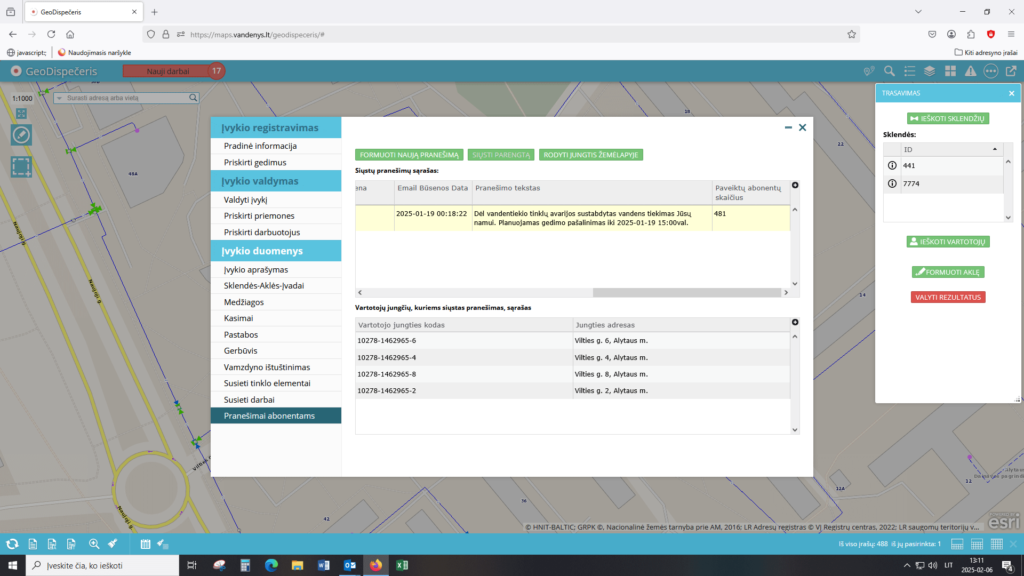Click IEŠKOTI VARTOTOJŲ button

[x=947, y=242]
